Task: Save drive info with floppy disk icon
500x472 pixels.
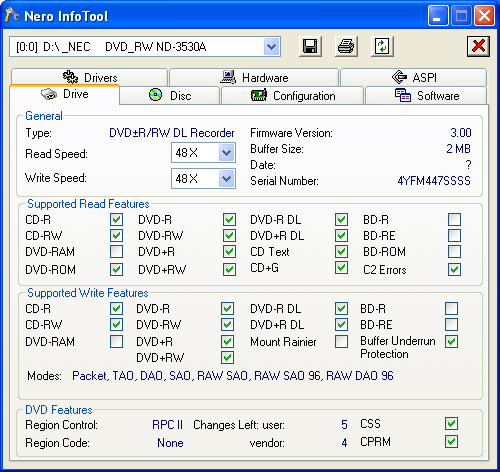Action: coord(310,46)
